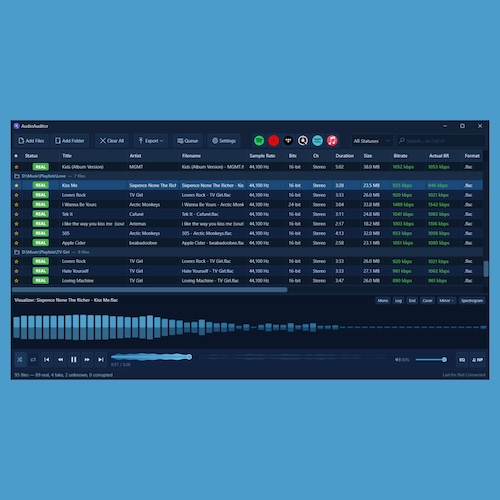Open the red YouTube Music icon
The width and height of the screenshot is (500, 500).
pyautogui.click(x=274, y=141)
